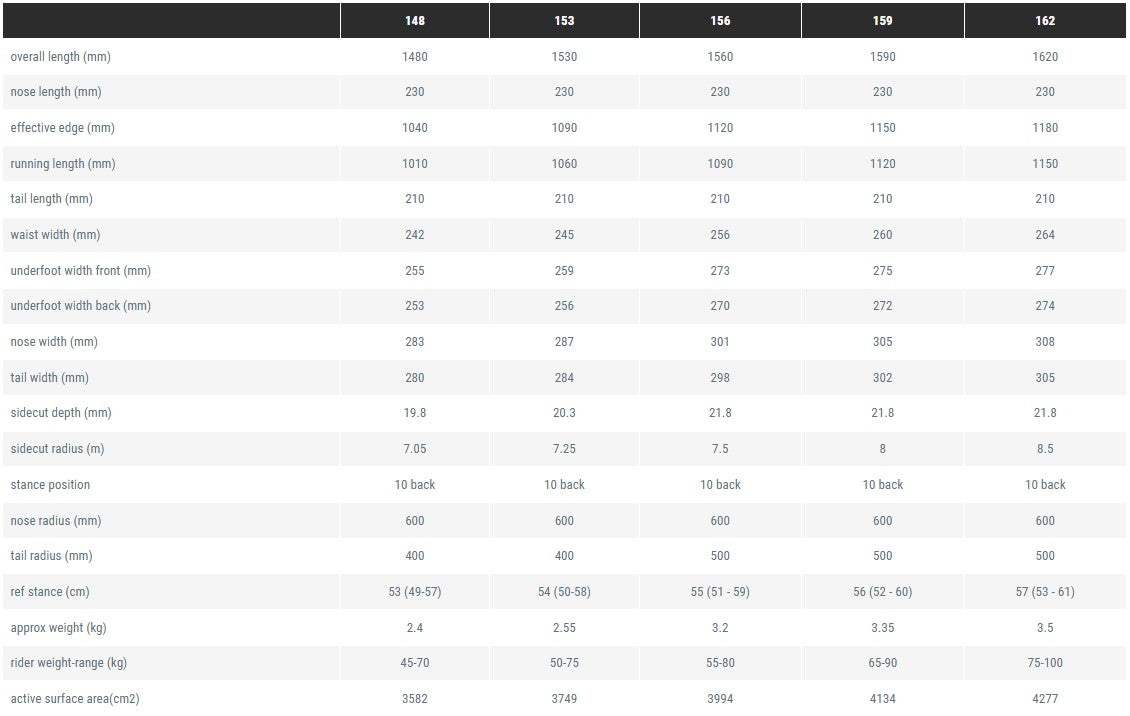The width and height of the screenshot is (1130, 716).
Task: Click the effective edge (mm) row label
Action: coord(63,127)
